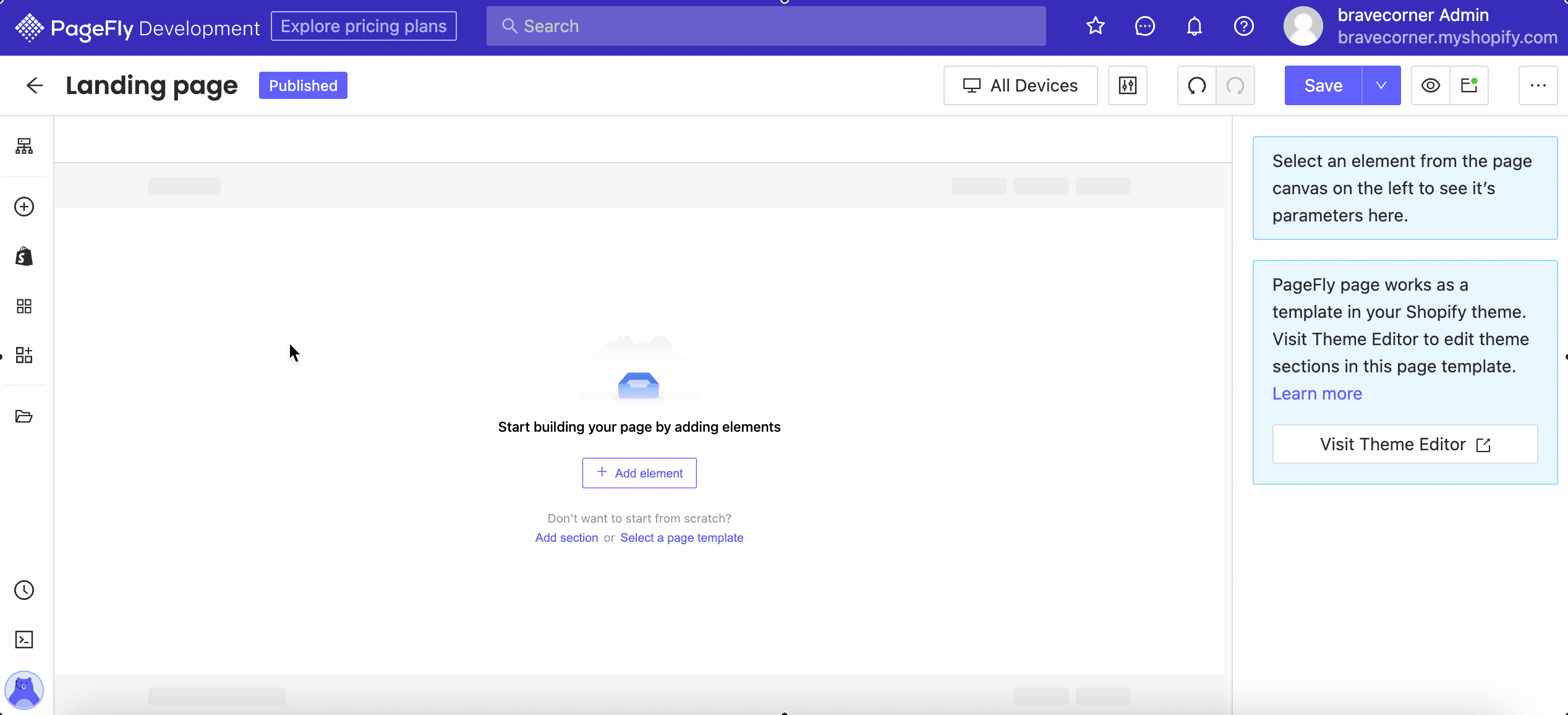Open the help question mark icon

point(1243,26)
